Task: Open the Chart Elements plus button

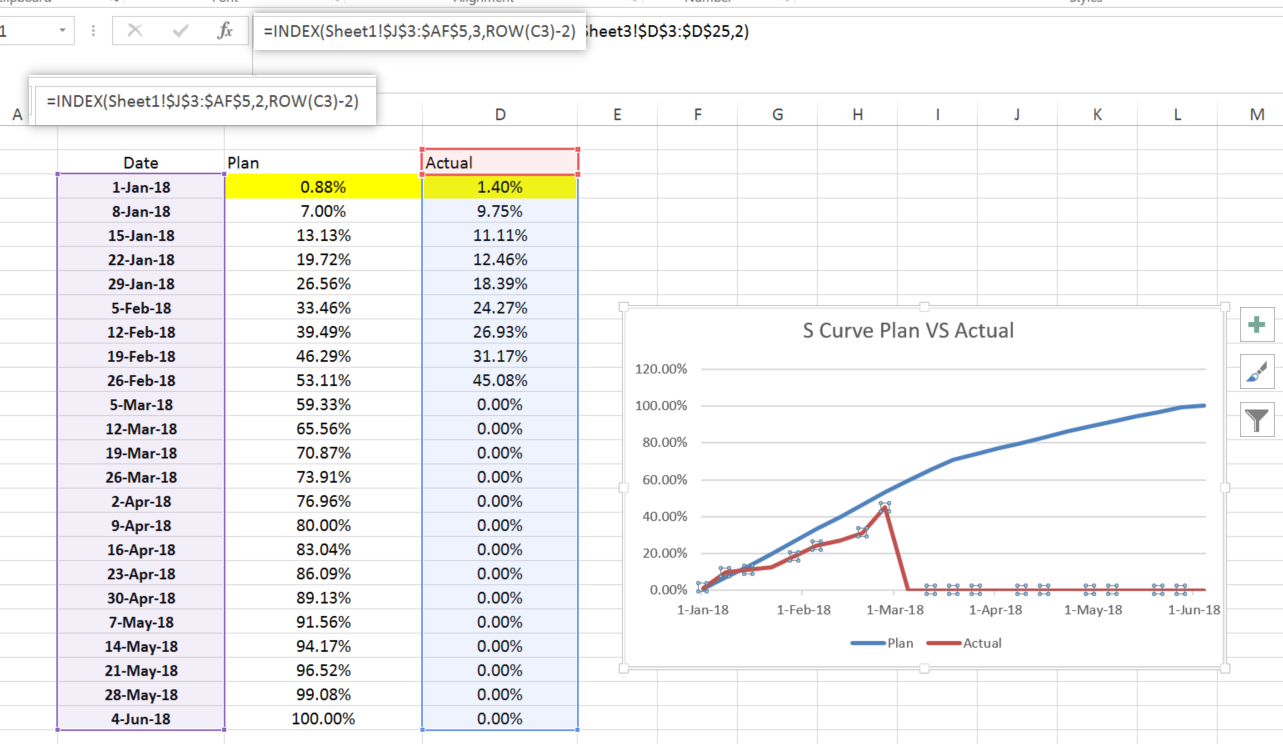Action: [x=1257, y=325]
